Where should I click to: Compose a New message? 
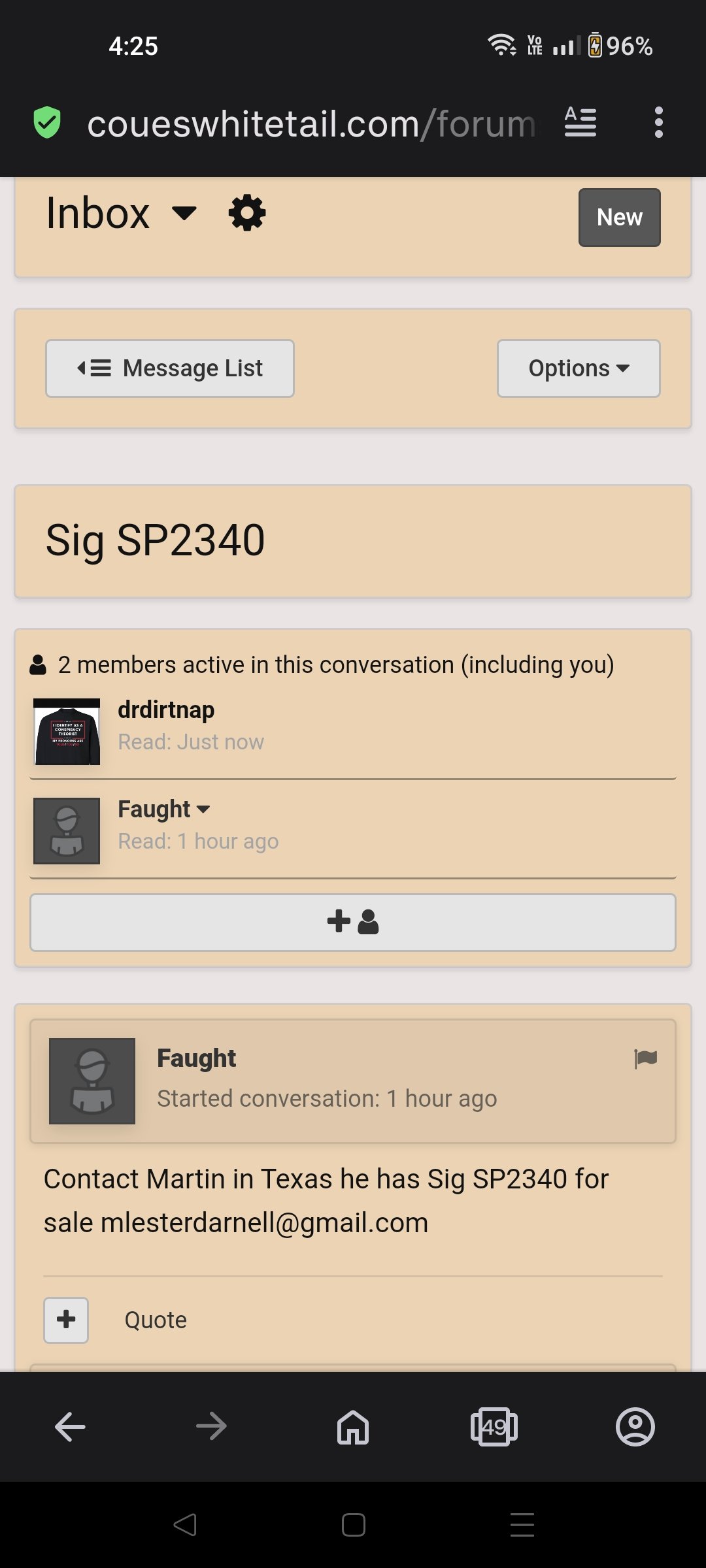tap(619, 218)
